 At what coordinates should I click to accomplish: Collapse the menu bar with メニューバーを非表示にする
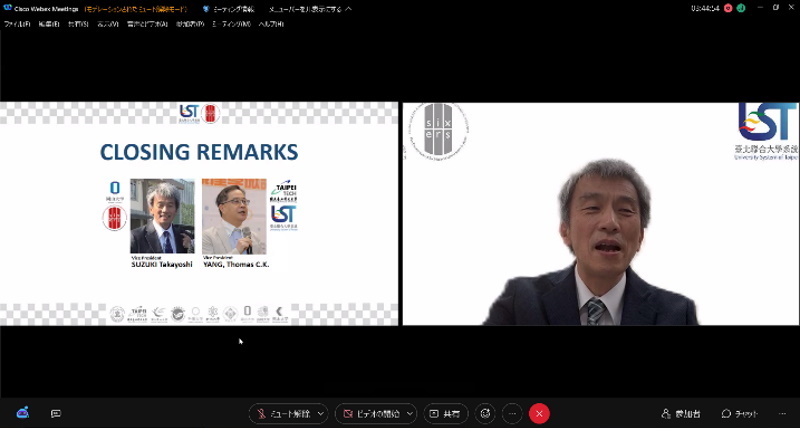tap(310, 9)
